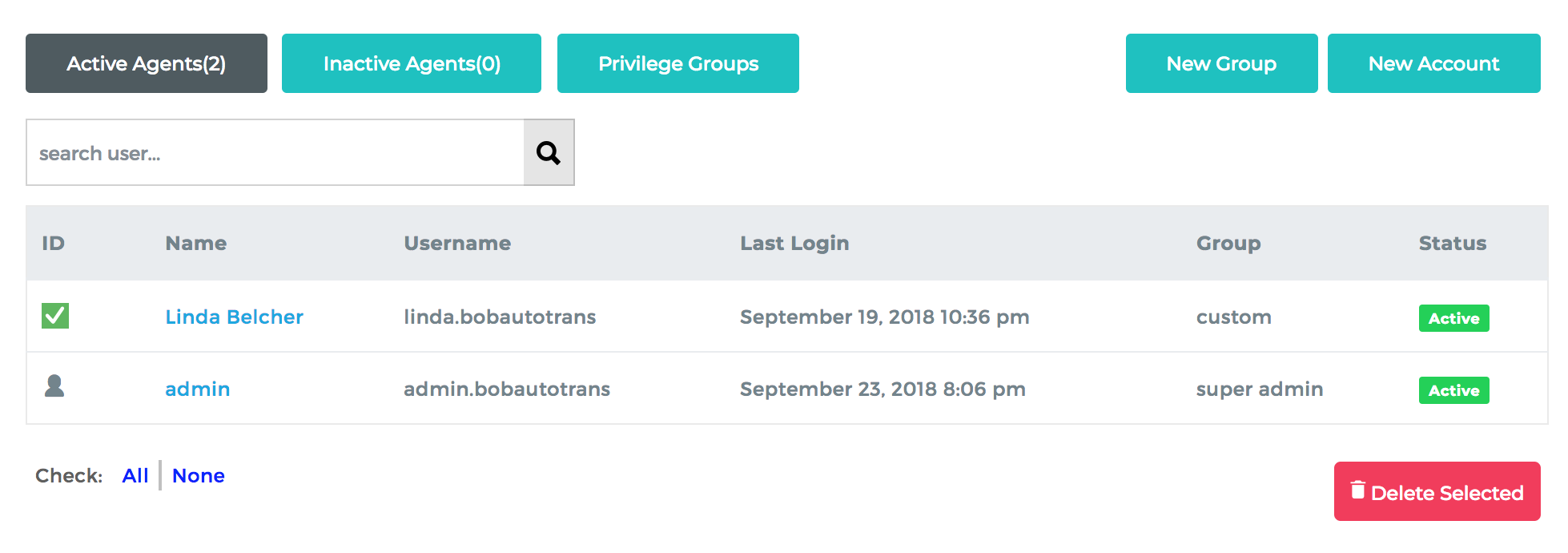Click the admin user avatar icon
Image resolution: width=1568 pixels, height=553 pixels.
point(54,386)
